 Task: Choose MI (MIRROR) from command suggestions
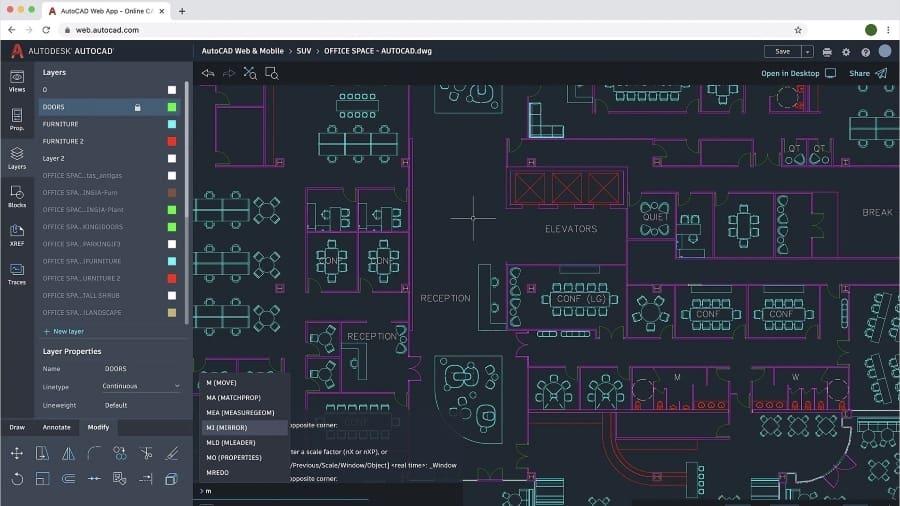tap(245, 427)
